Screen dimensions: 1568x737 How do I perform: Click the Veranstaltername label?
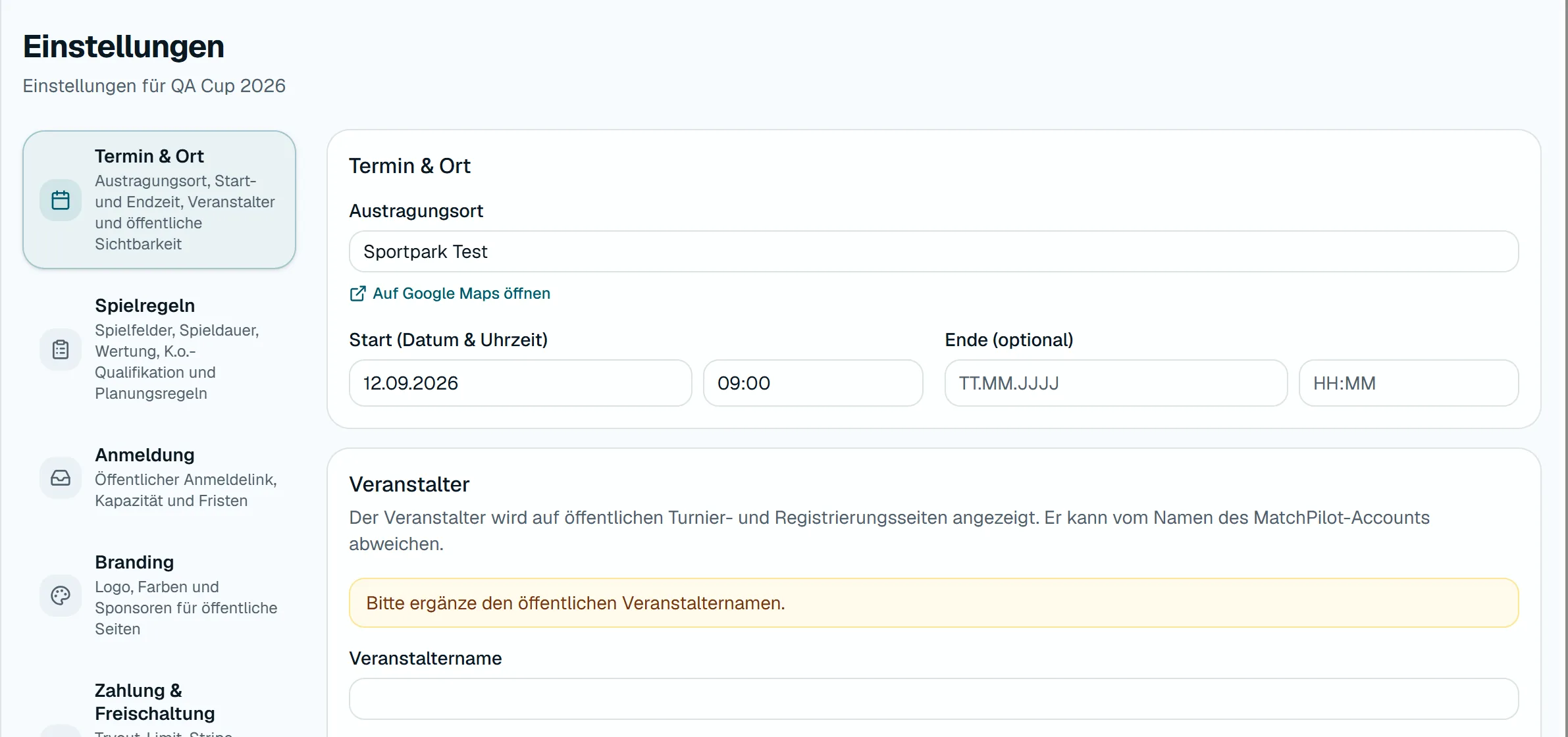[425, 658]
